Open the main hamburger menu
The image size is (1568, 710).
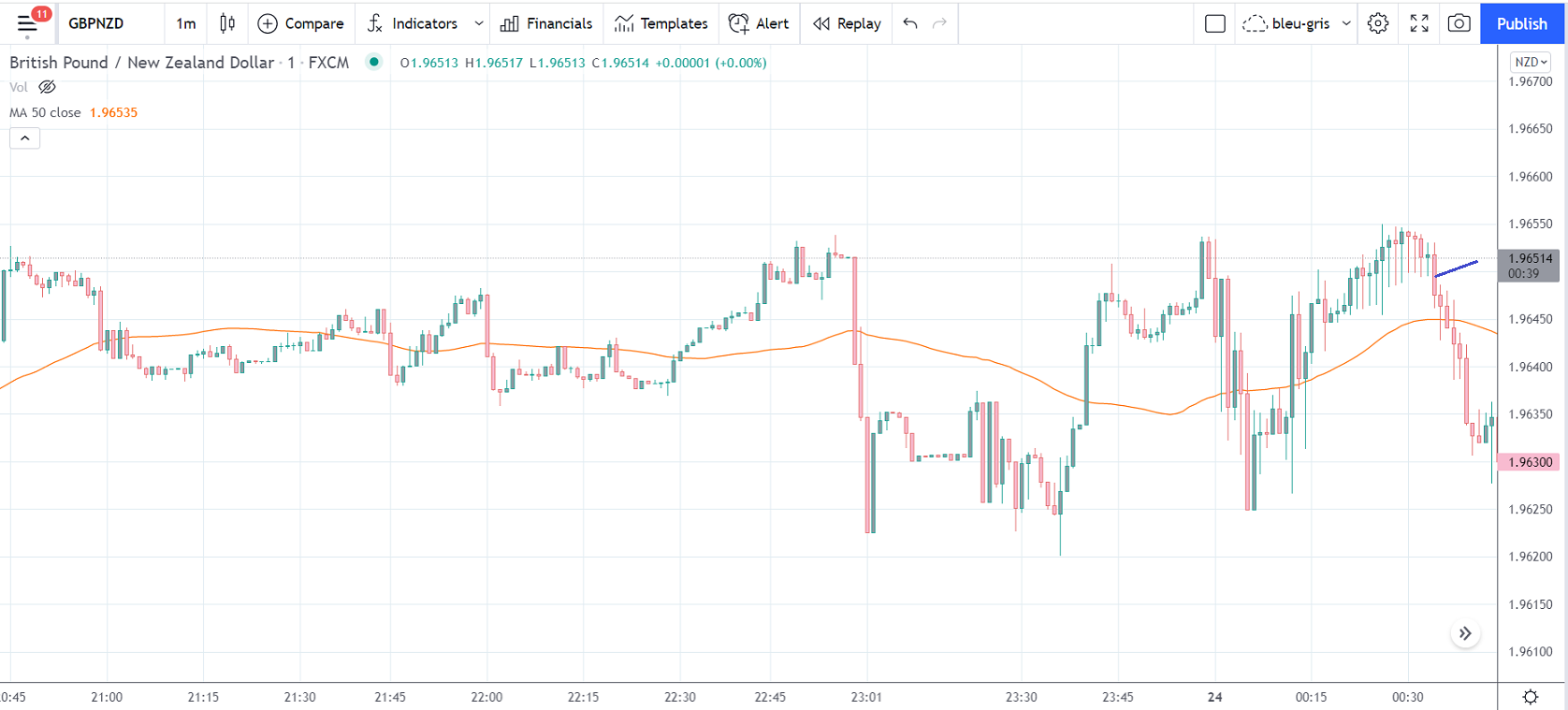pos(27,23)
